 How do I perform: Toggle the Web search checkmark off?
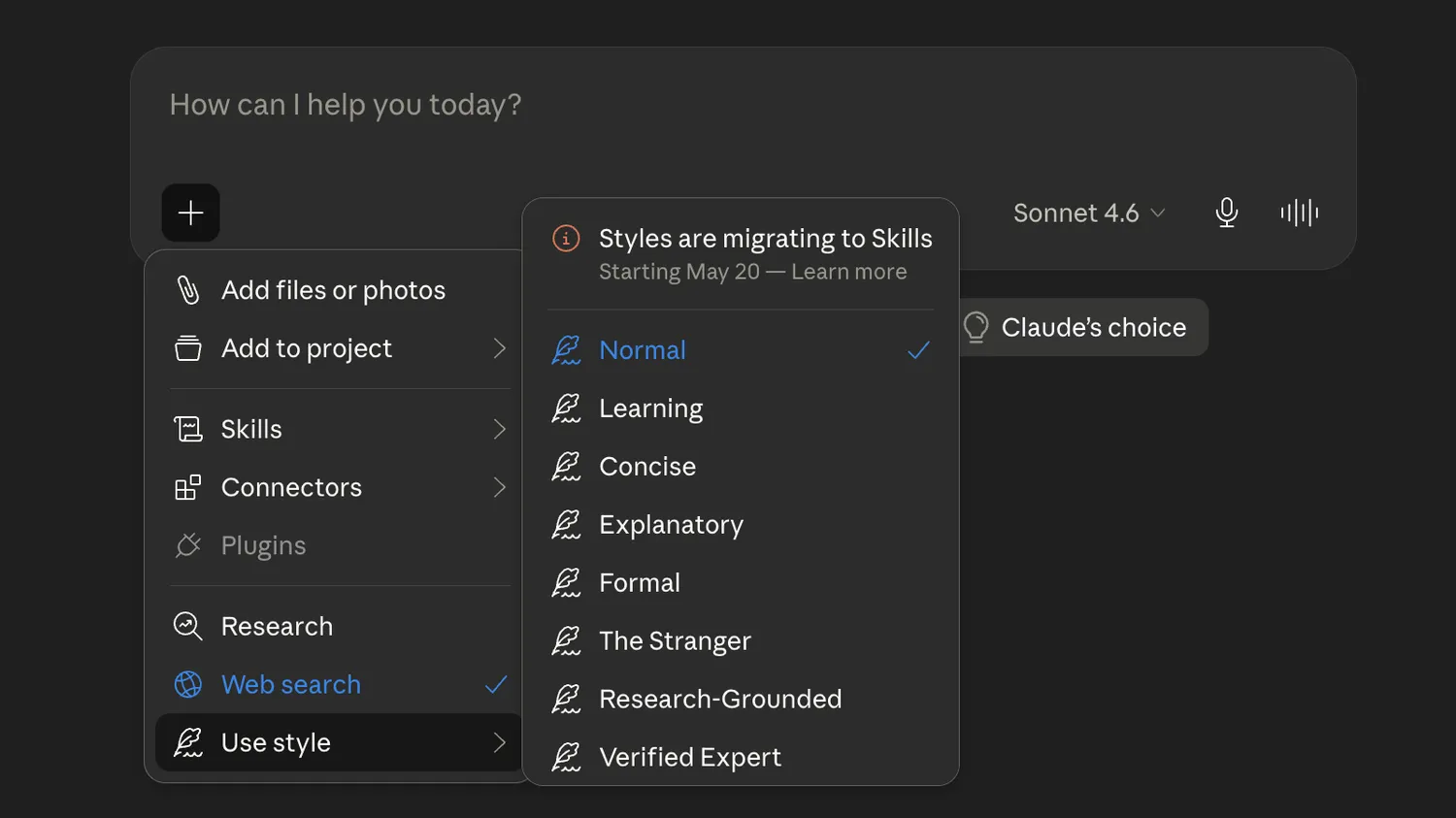[496, 684]
